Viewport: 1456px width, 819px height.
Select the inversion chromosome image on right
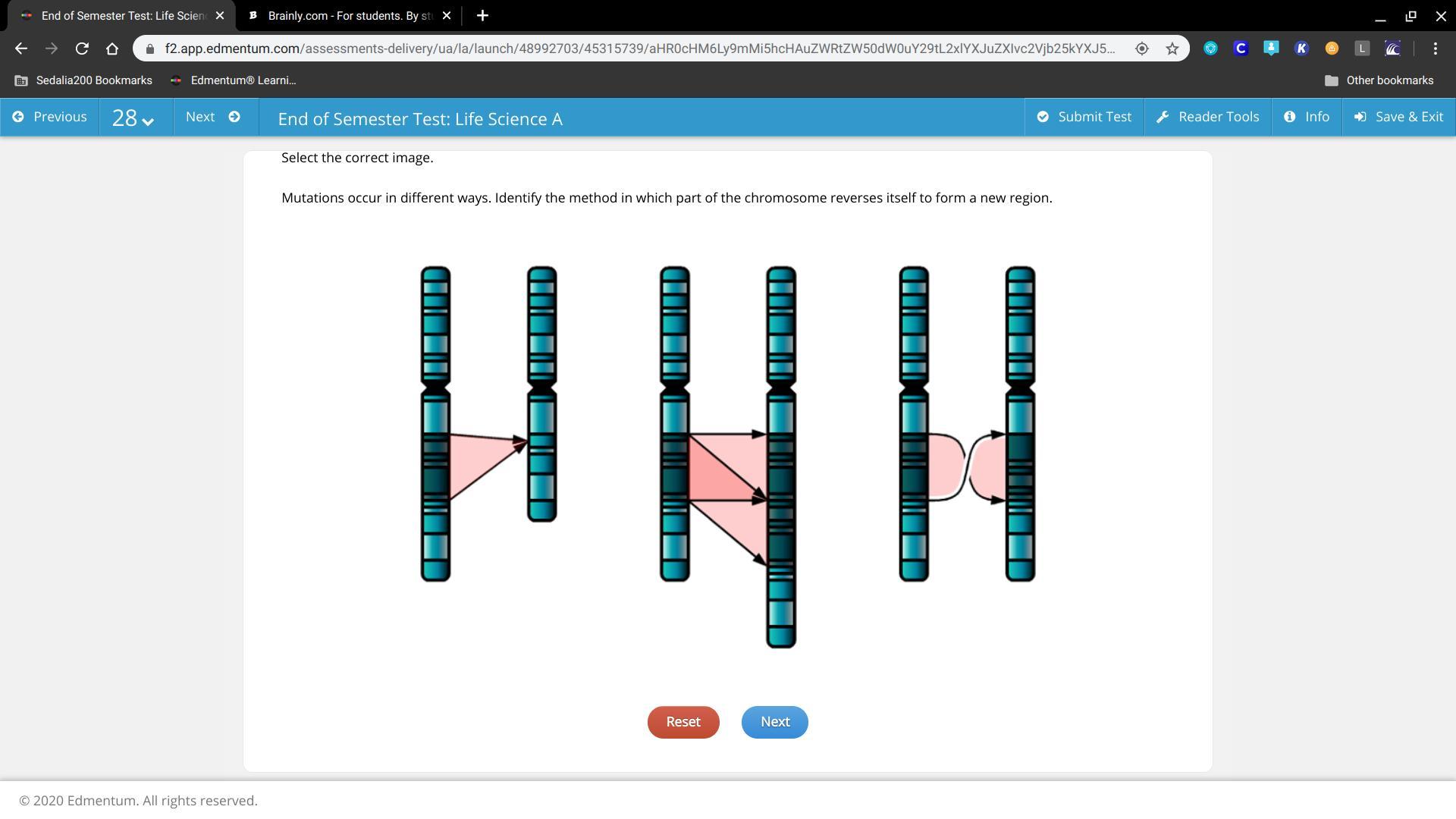[x=967, y=425]
